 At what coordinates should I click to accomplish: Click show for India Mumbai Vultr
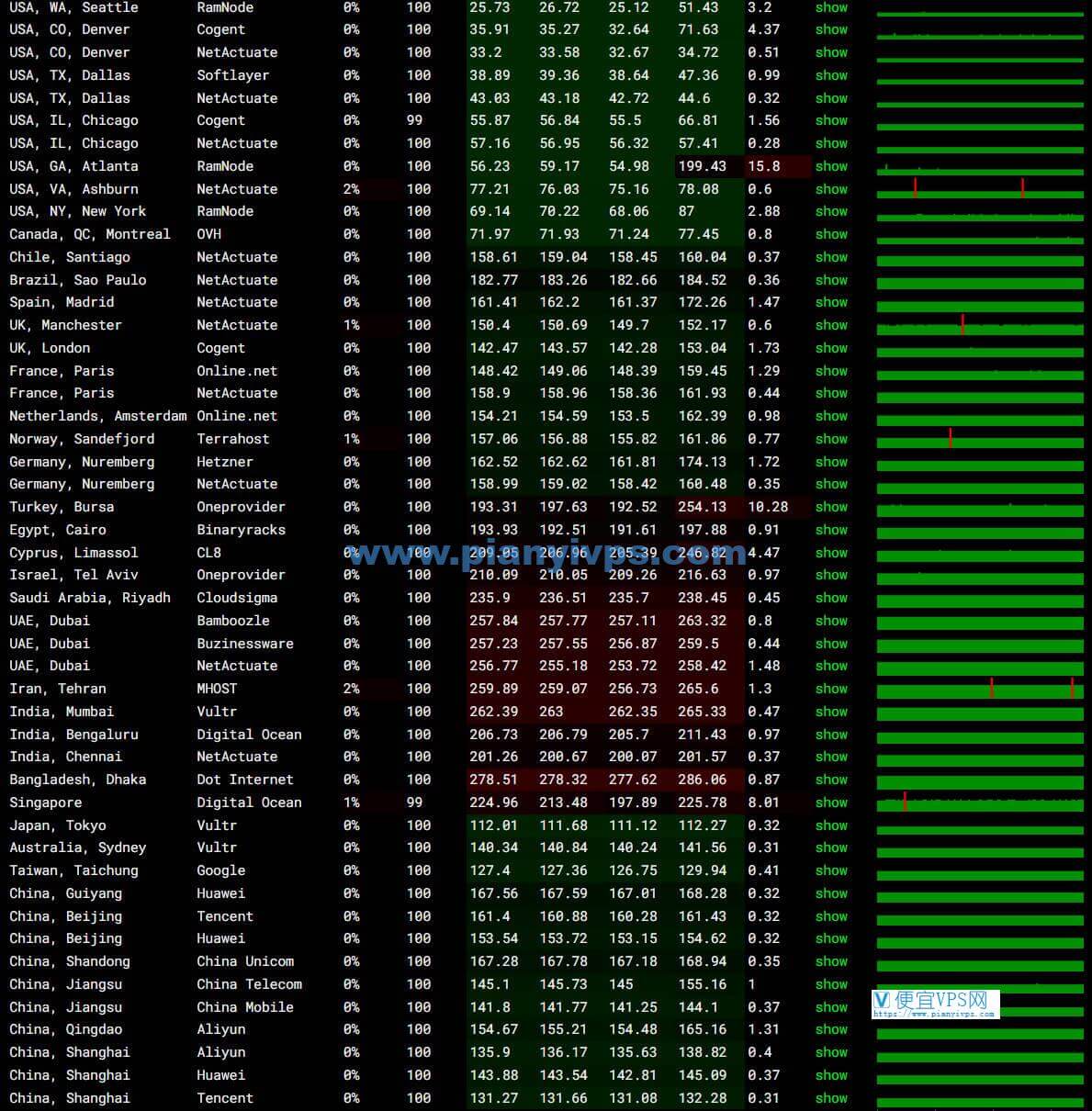pyautogui.click(x=831, y=712)
